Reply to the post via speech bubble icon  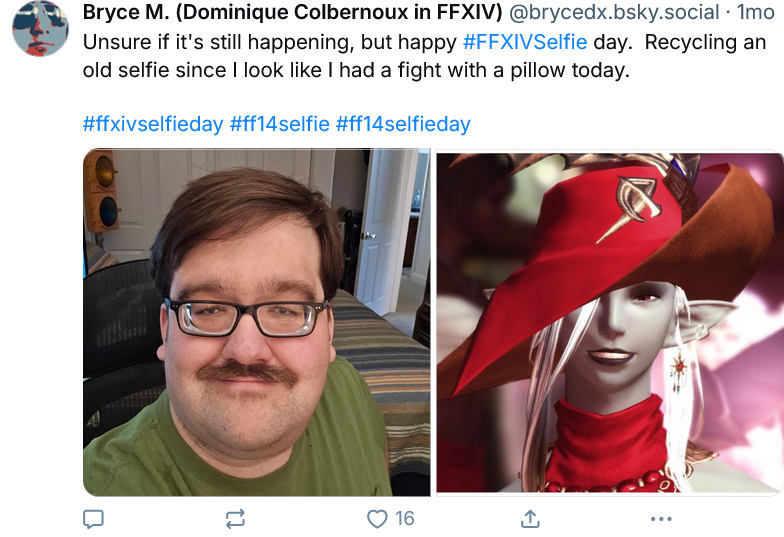tap(93, 519)
